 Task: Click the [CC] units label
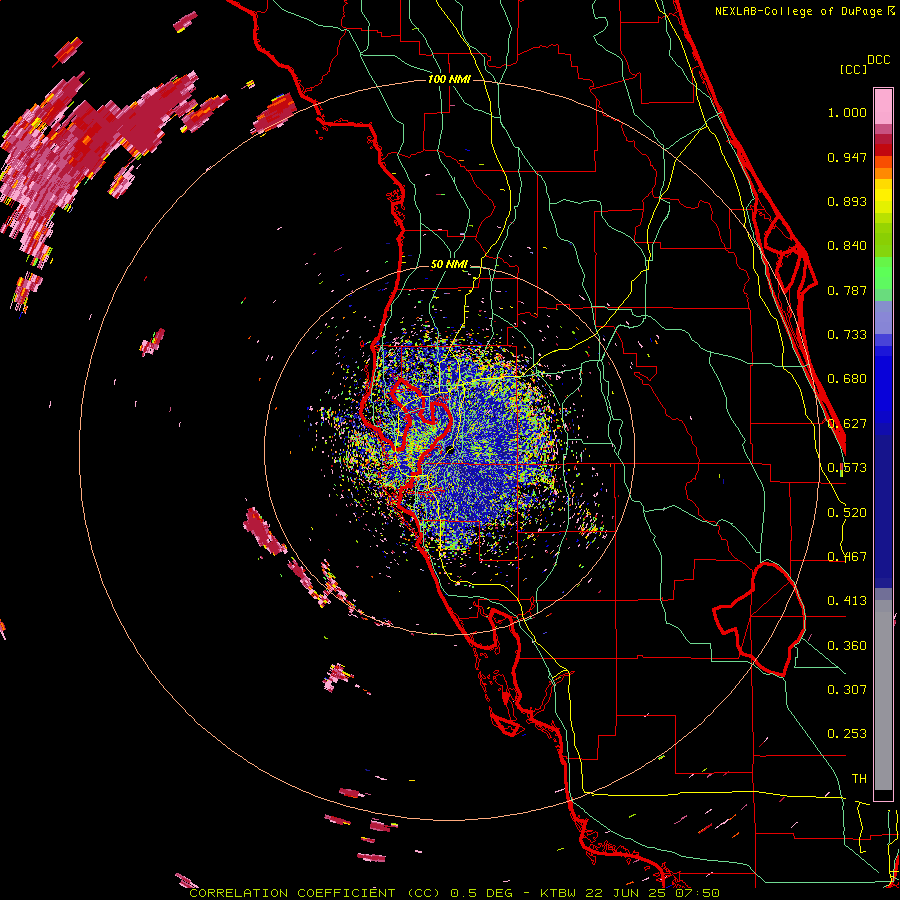tap(853, 69)
